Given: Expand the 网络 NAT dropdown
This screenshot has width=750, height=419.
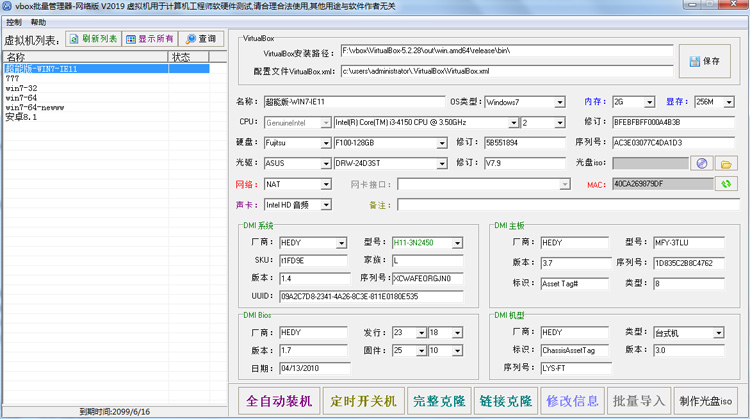Looking at the screenshot, I should pyautogui.click(x=326, y=185).
